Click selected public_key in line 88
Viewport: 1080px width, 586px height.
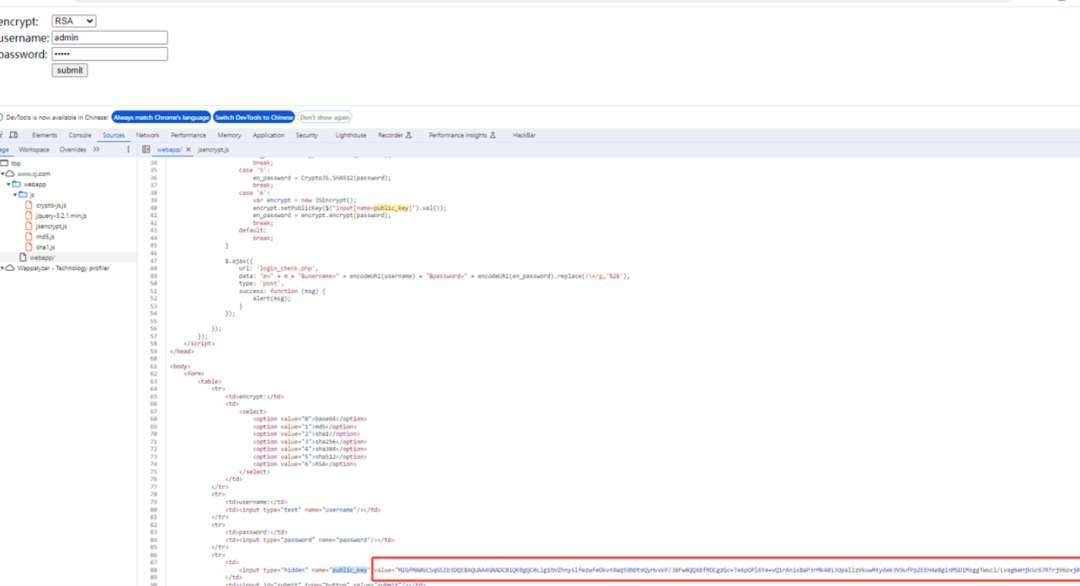350,570
